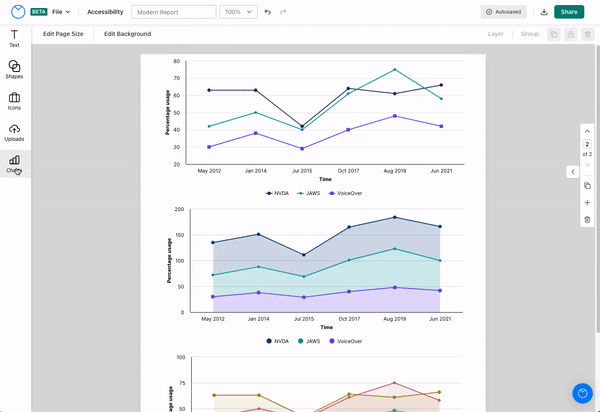Toggle NVDA series in area chart legend

click(277, 341)
